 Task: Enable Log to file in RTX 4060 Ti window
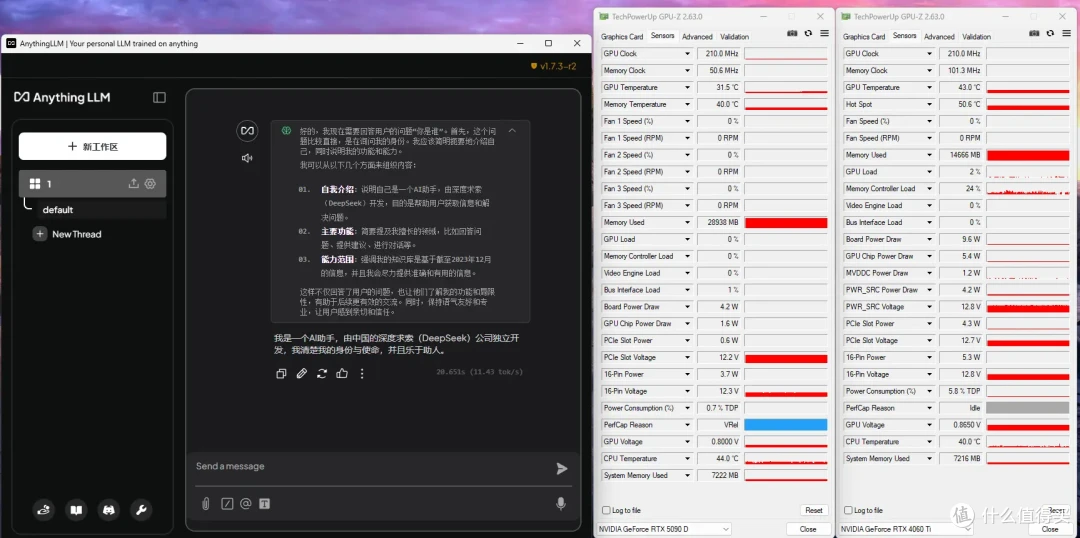click(847, 510)
